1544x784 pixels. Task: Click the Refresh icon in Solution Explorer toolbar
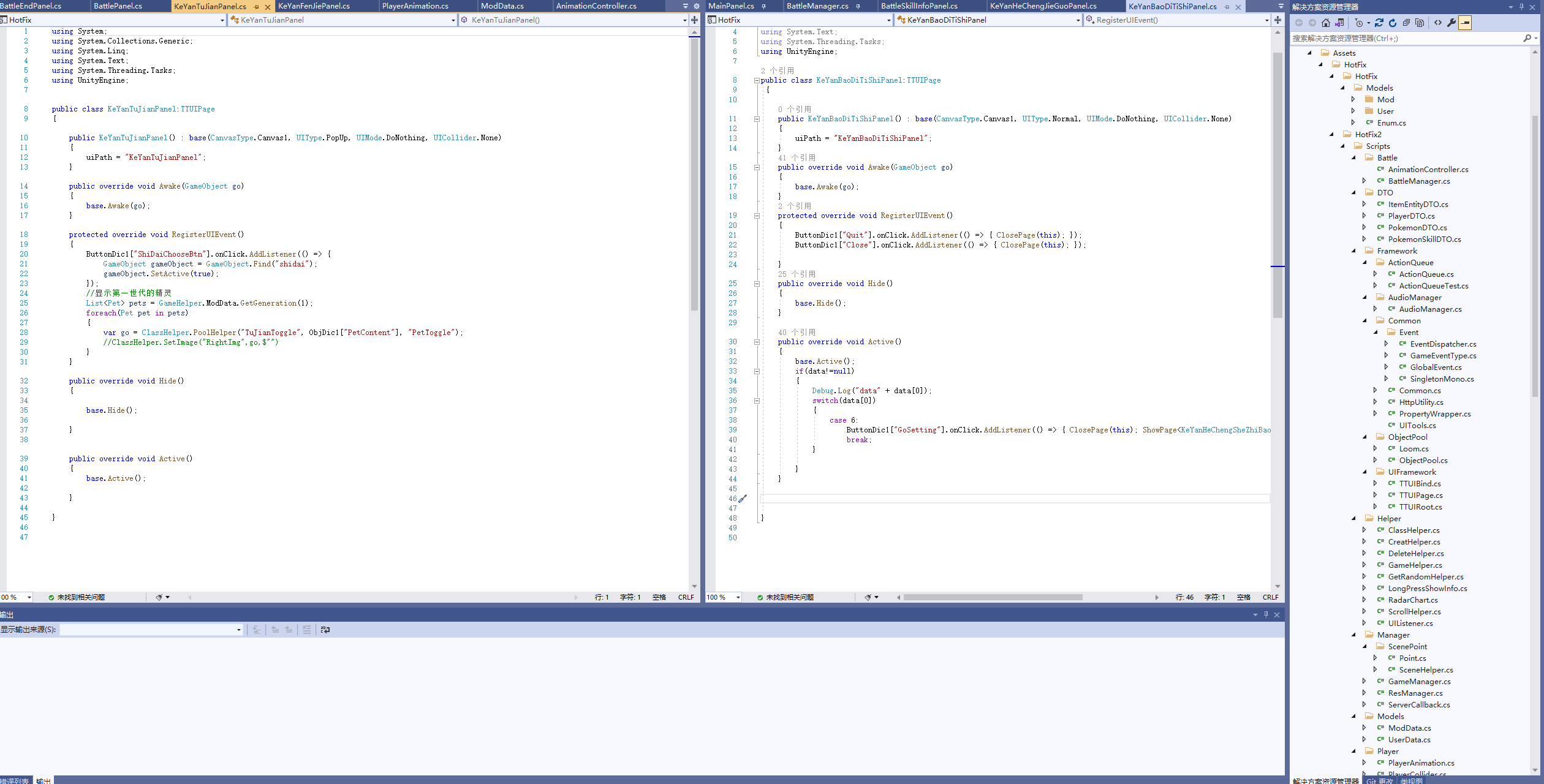(1393, 23)
